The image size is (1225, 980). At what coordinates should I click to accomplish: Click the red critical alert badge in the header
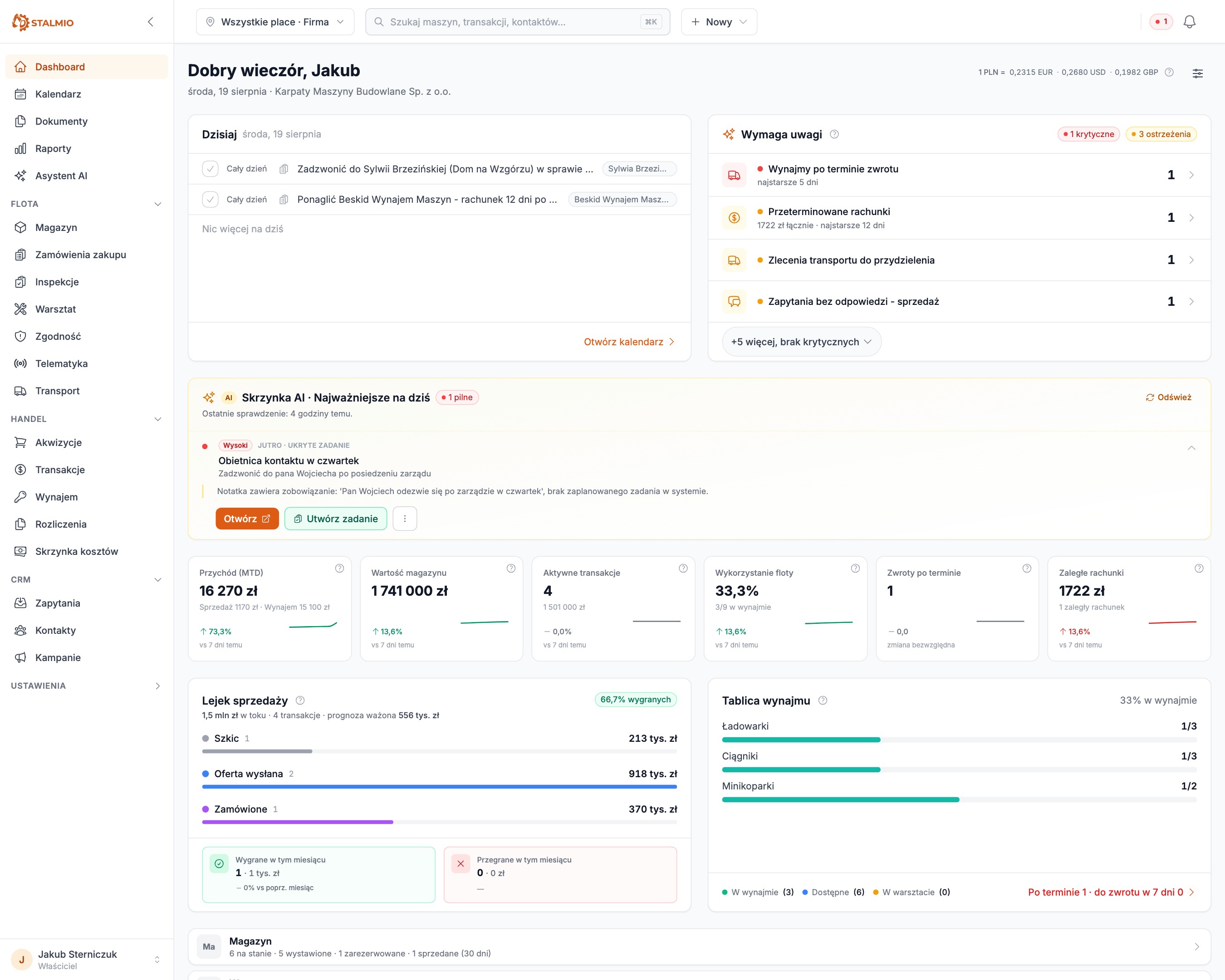pyautogui.click(x=1161, y=22)
